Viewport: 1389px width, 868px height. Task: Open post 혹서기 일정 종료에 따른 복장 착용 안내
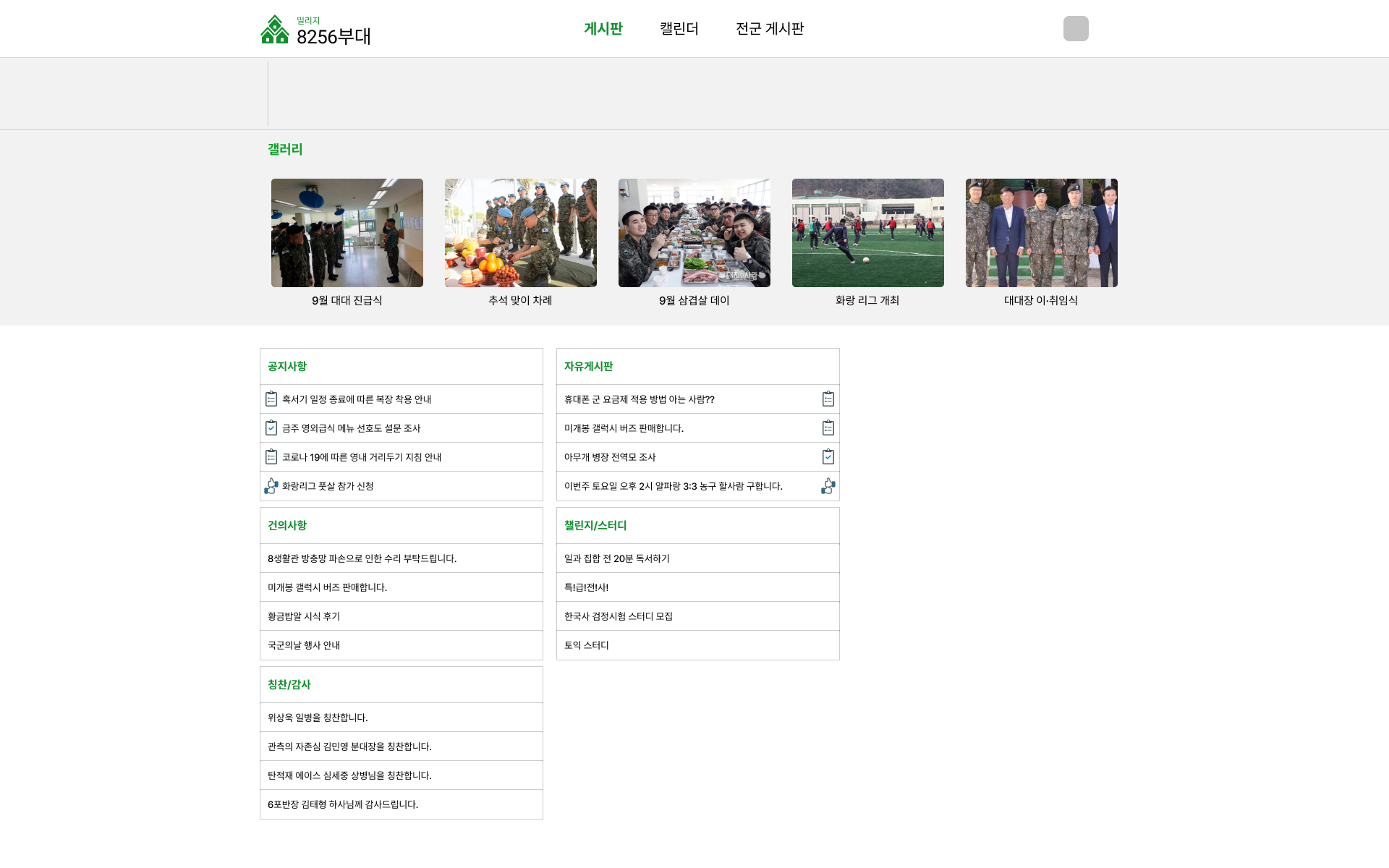357,399
